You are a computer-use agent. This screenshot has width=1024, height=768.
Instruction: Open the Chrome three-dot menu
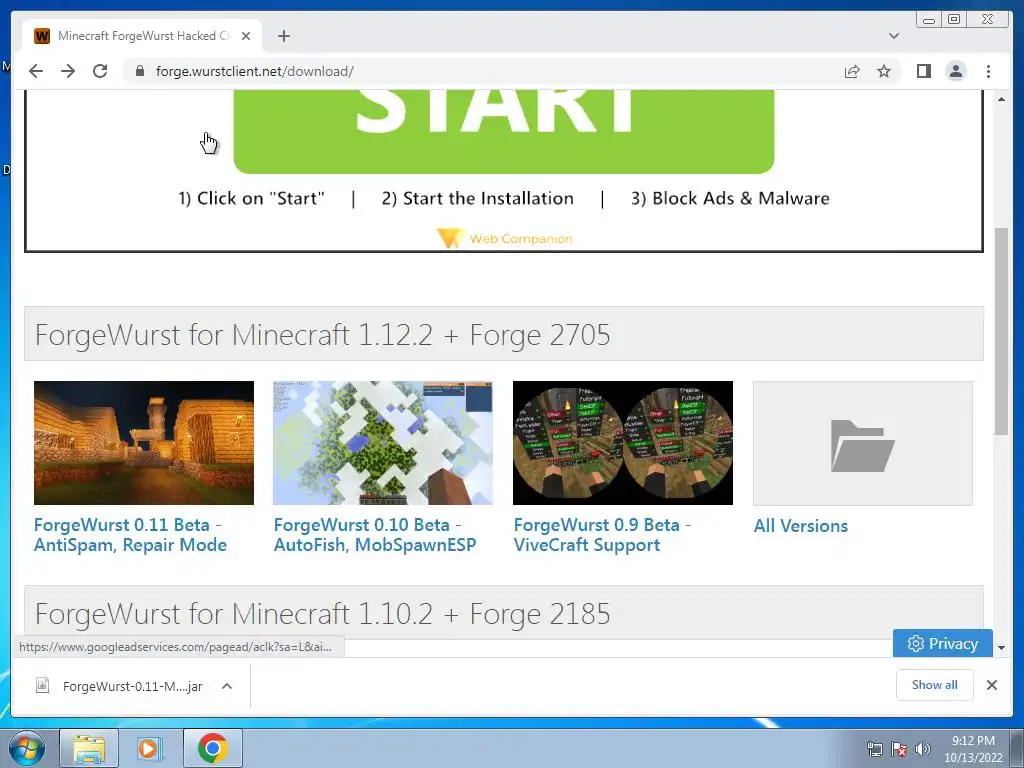coord(988,71)
